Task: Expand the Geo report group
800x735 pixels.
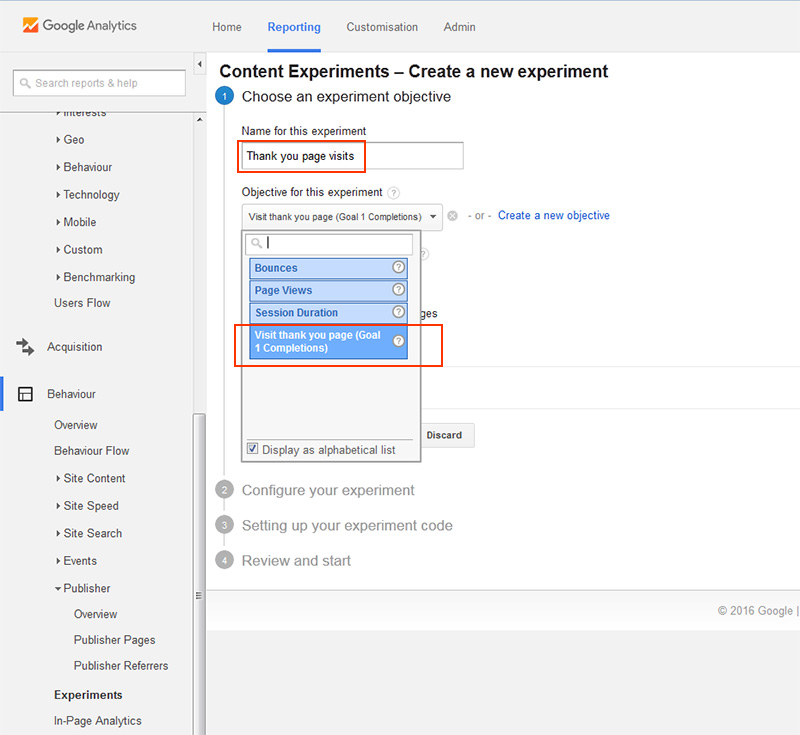Action: click(x=70, y=140)
